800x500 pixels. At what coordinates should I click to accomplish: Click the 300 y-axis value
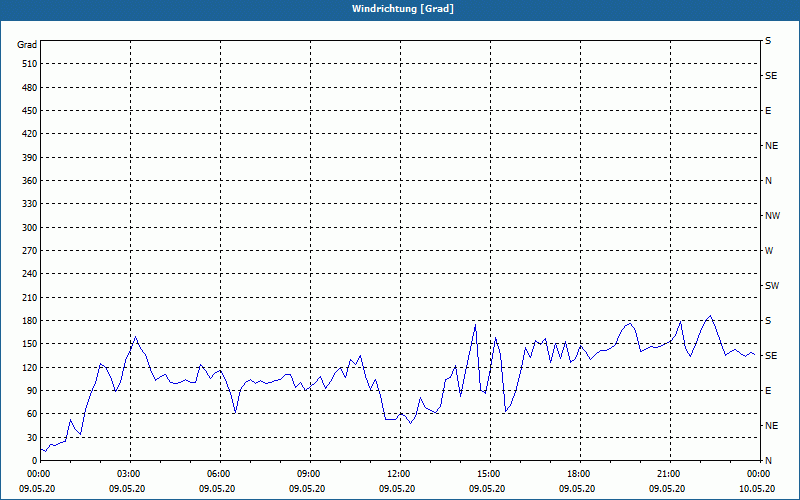30,228
